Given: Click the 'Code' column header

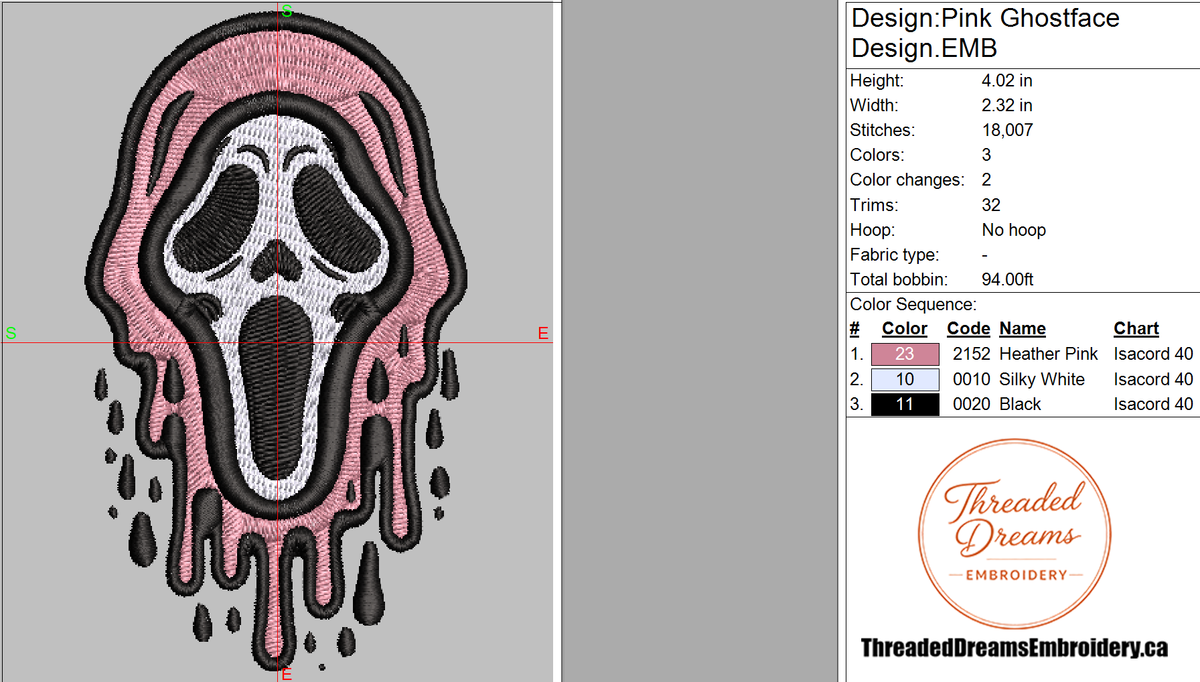Looking at the screenshot, I should [968, 329].
